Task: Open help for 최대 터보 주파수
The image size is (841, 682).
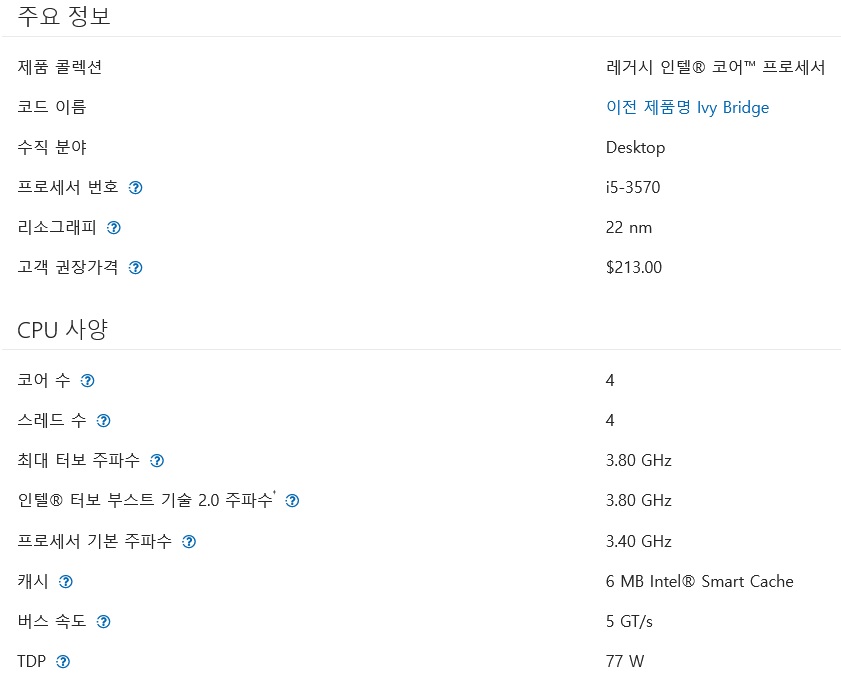Action: coord(157,461)
